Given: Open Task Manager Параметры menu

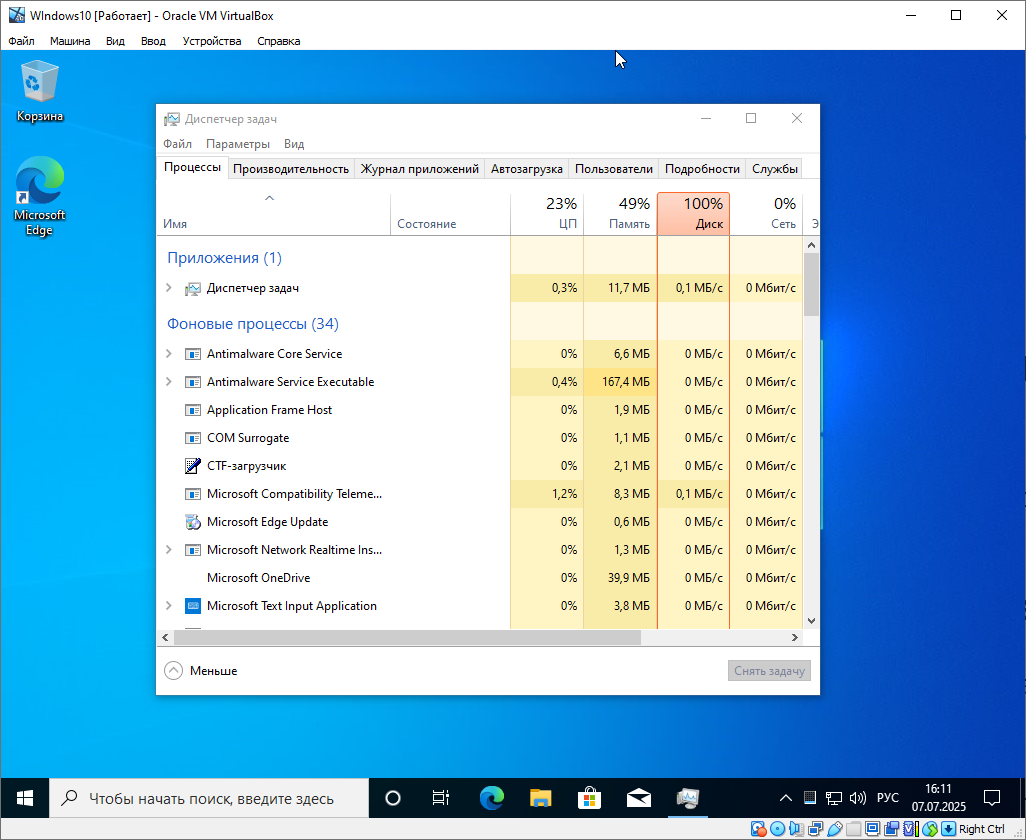Looking at the screenshot, I should point(238,144).
